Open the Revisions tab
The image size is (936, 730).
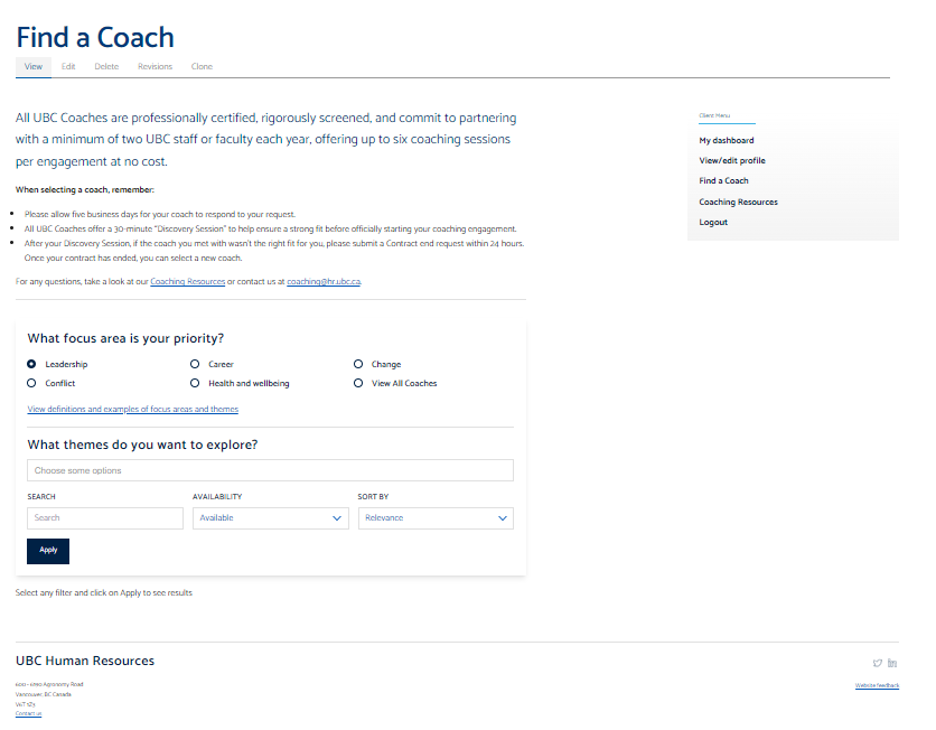click(x=155, y=67)
